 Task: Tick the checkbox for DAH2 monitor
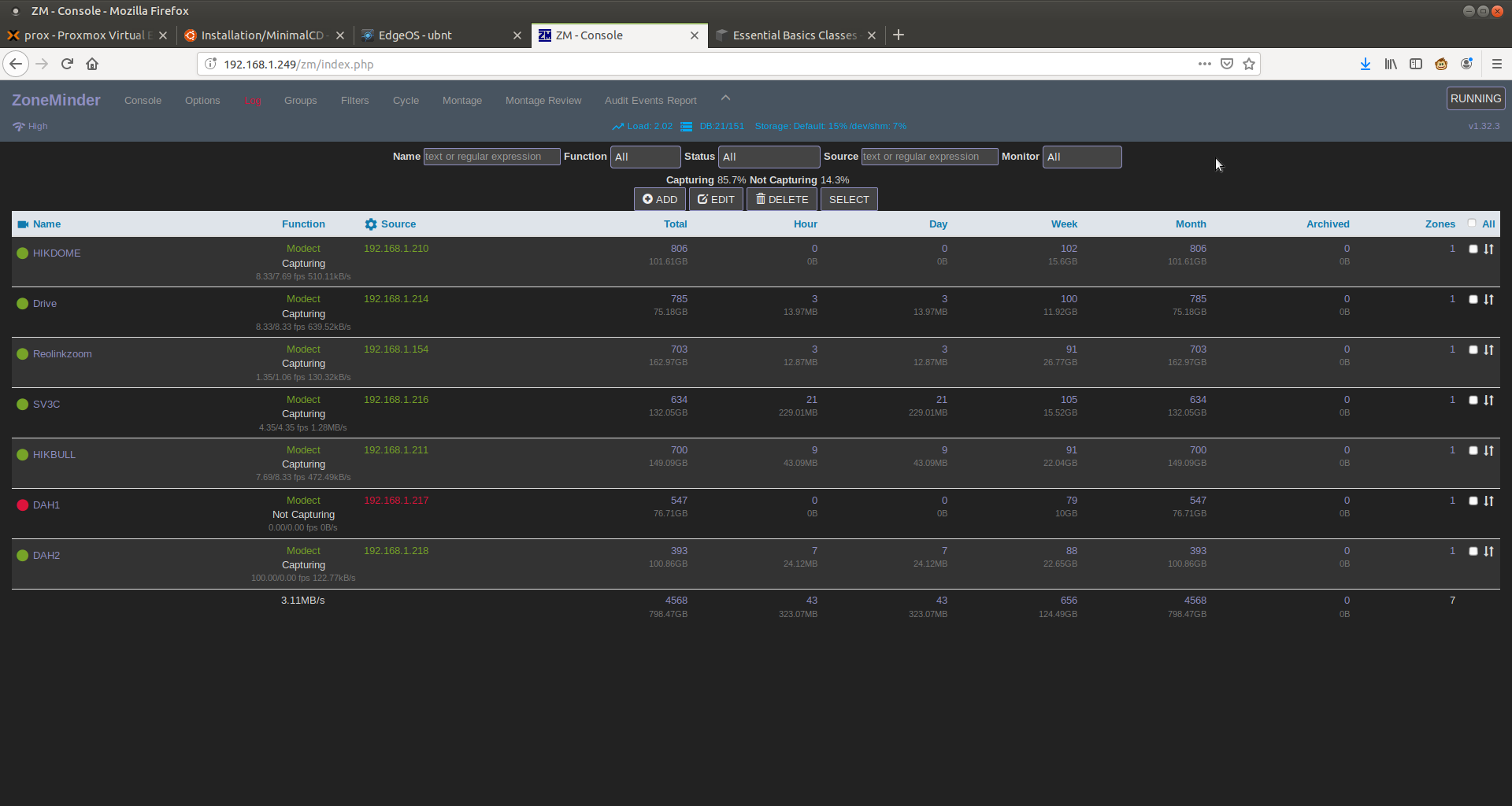point(1473,551)
